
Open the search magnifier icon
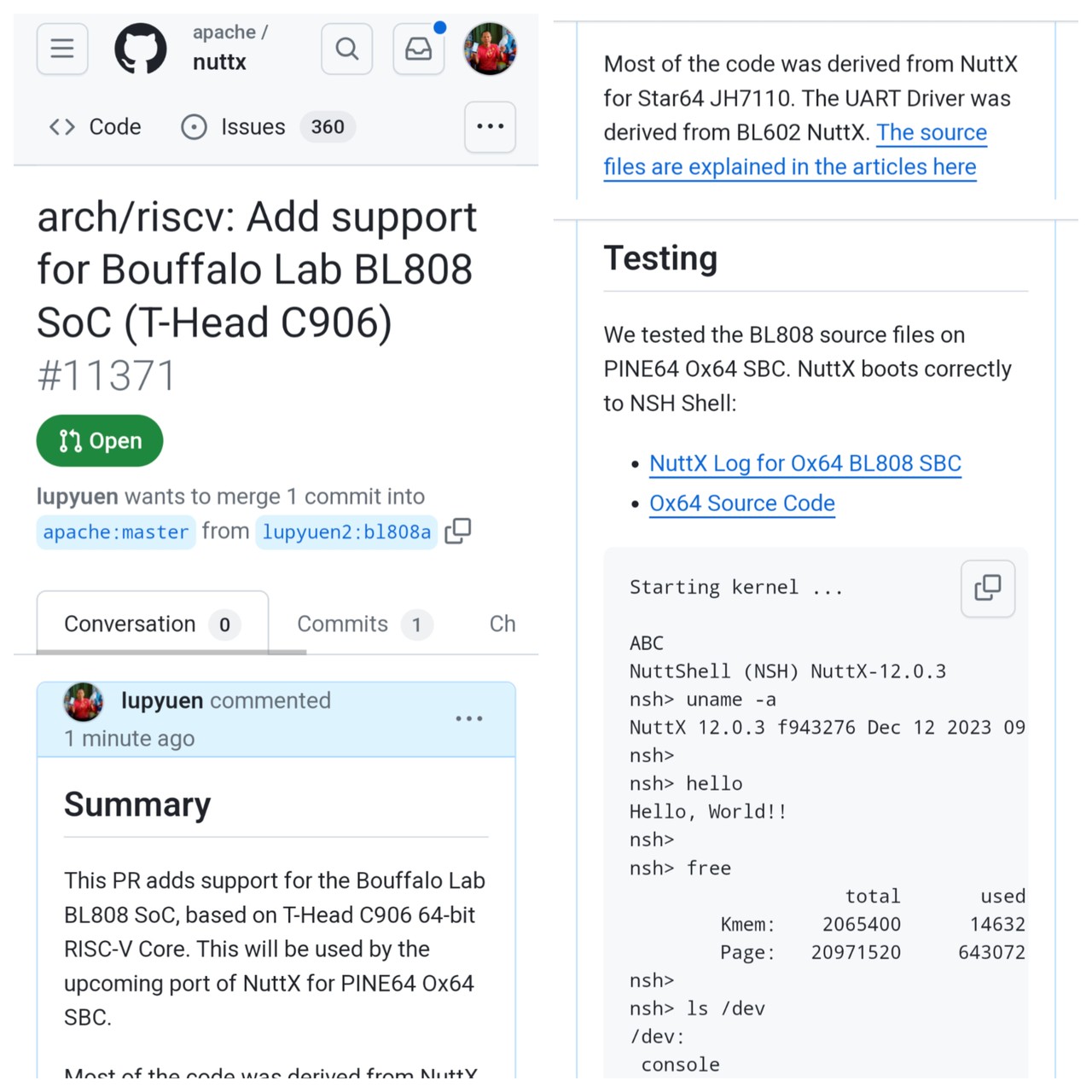346,49
